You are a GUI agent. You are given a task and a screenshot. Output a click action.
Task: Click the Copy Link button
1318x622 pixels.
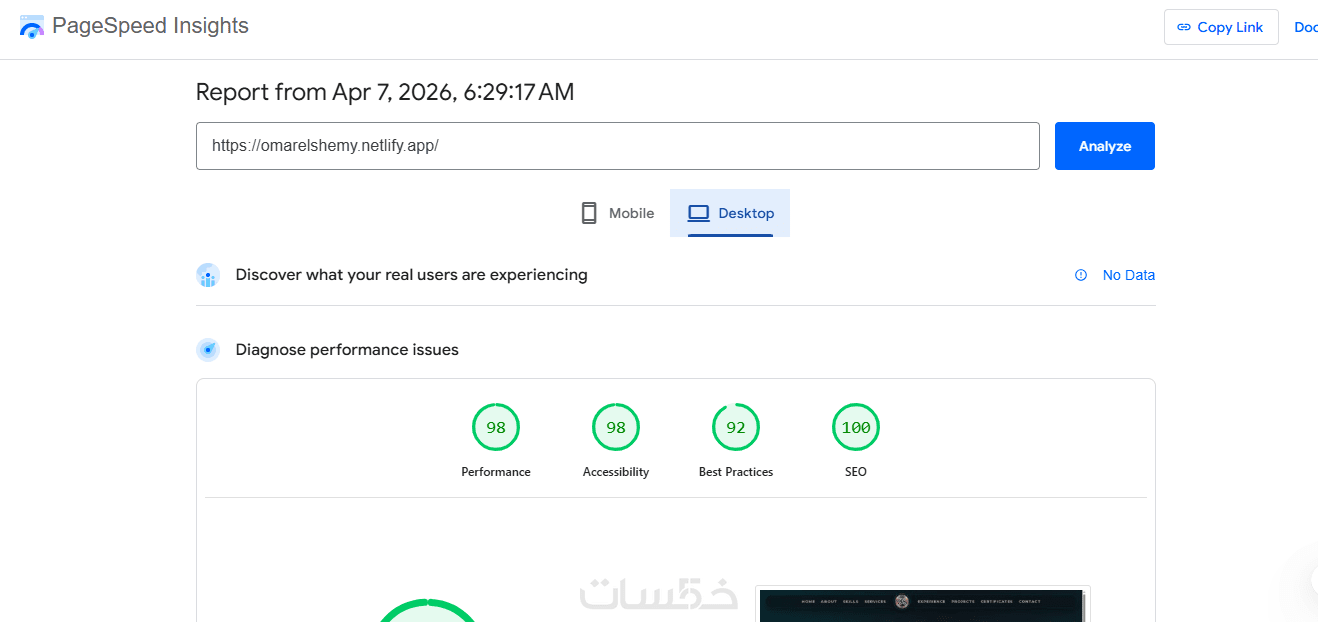1221,27
